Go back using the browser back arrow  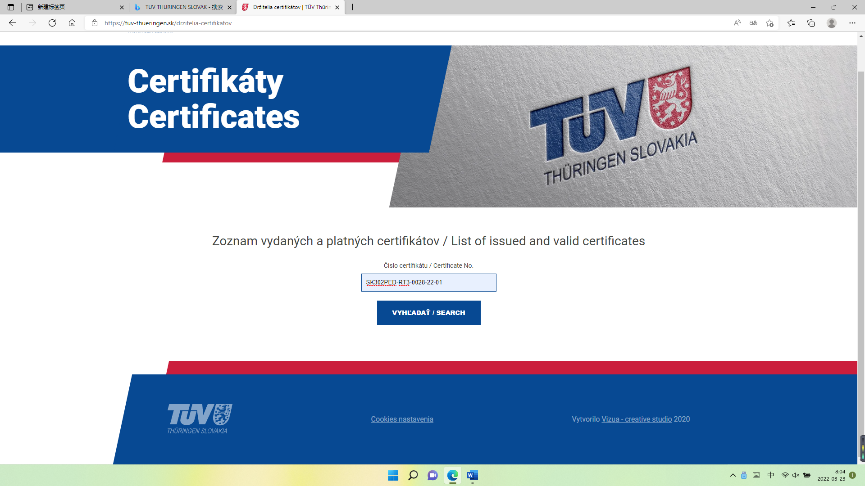[12, 23]
